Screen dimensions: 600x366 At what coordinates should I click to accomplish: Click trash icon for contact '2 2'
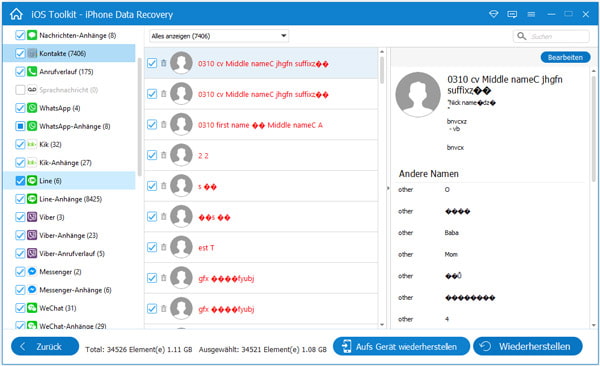point(164,155)
